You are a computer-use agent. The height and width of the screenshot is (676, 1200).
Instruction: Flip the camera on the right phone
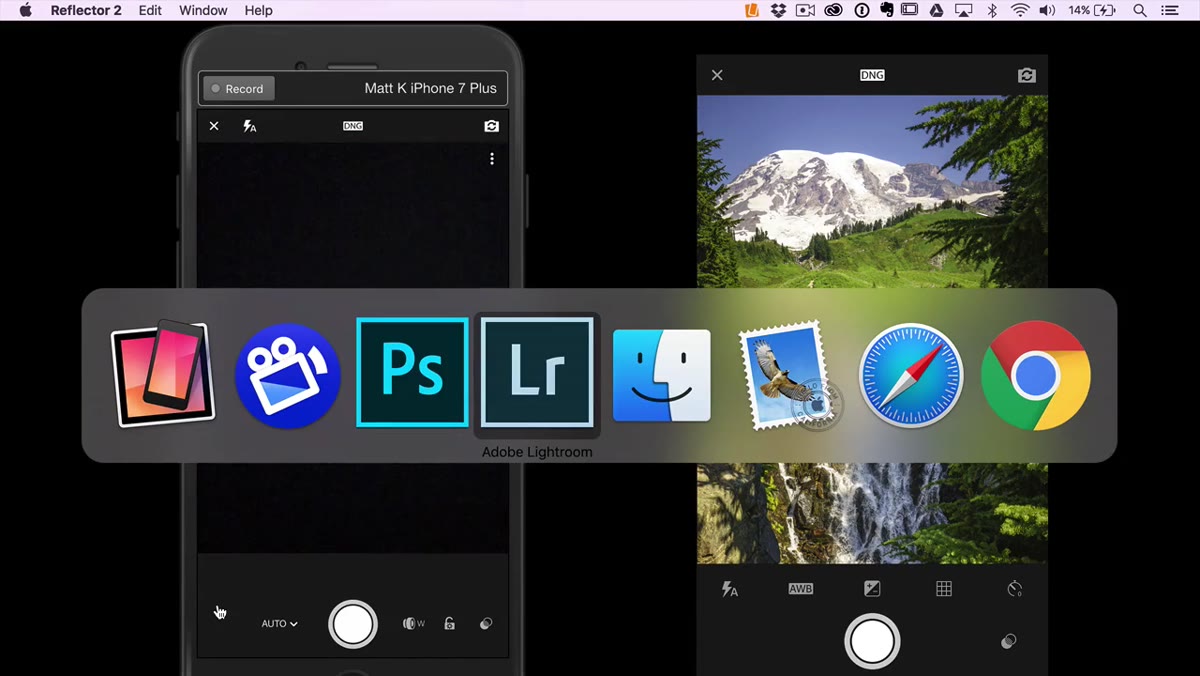[x=1027, y=75]
